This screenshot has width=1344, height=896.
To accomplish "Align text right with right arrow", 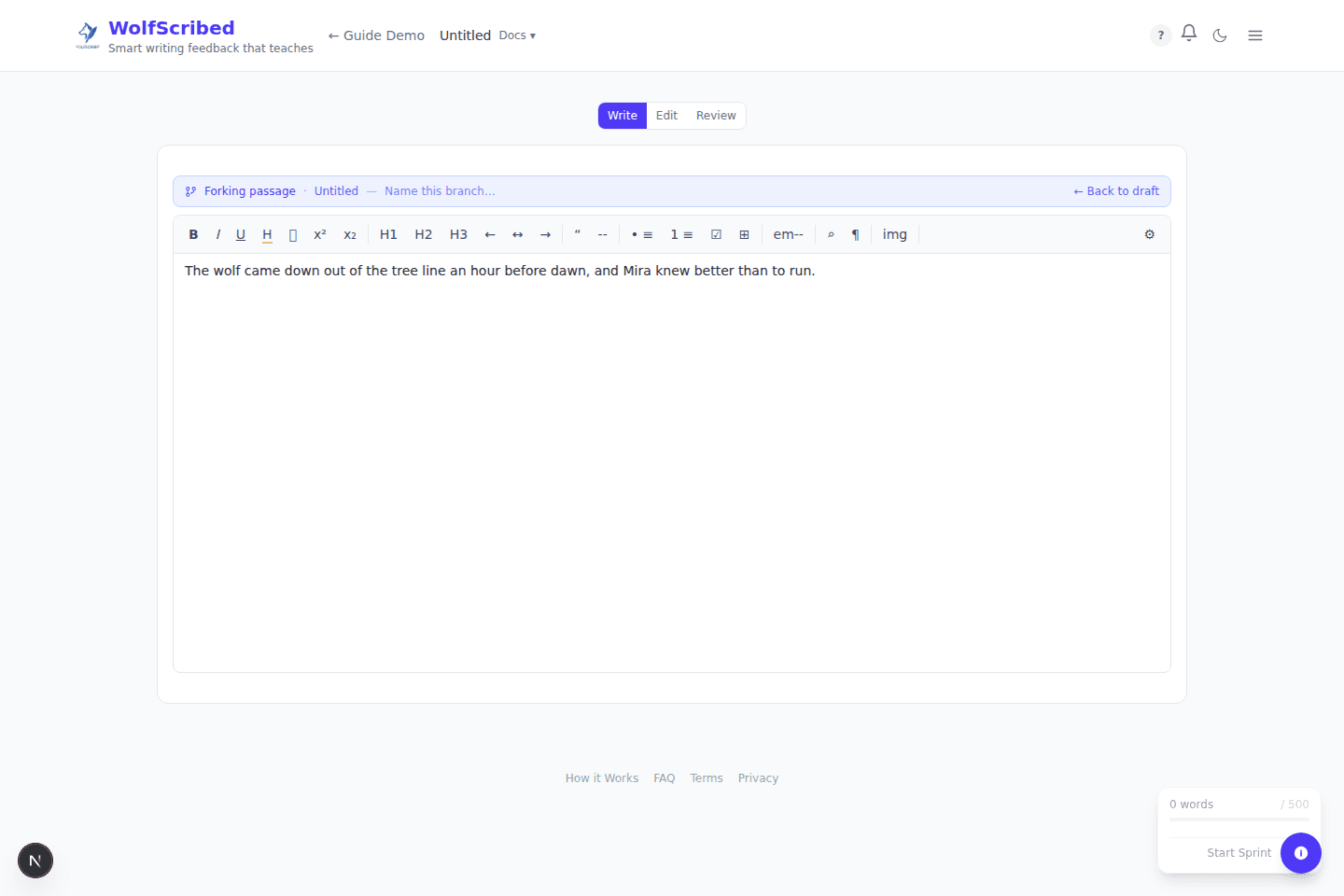I will click(546, 234).
